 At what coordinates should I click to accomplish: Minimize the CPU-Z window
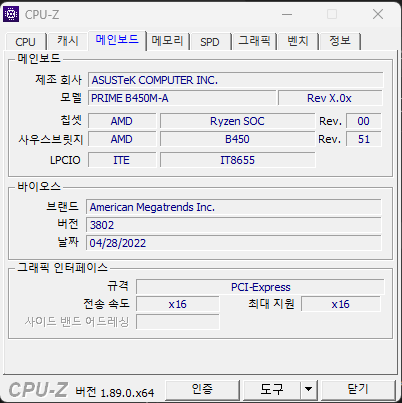pyautogui.click(x=287, y=14)
